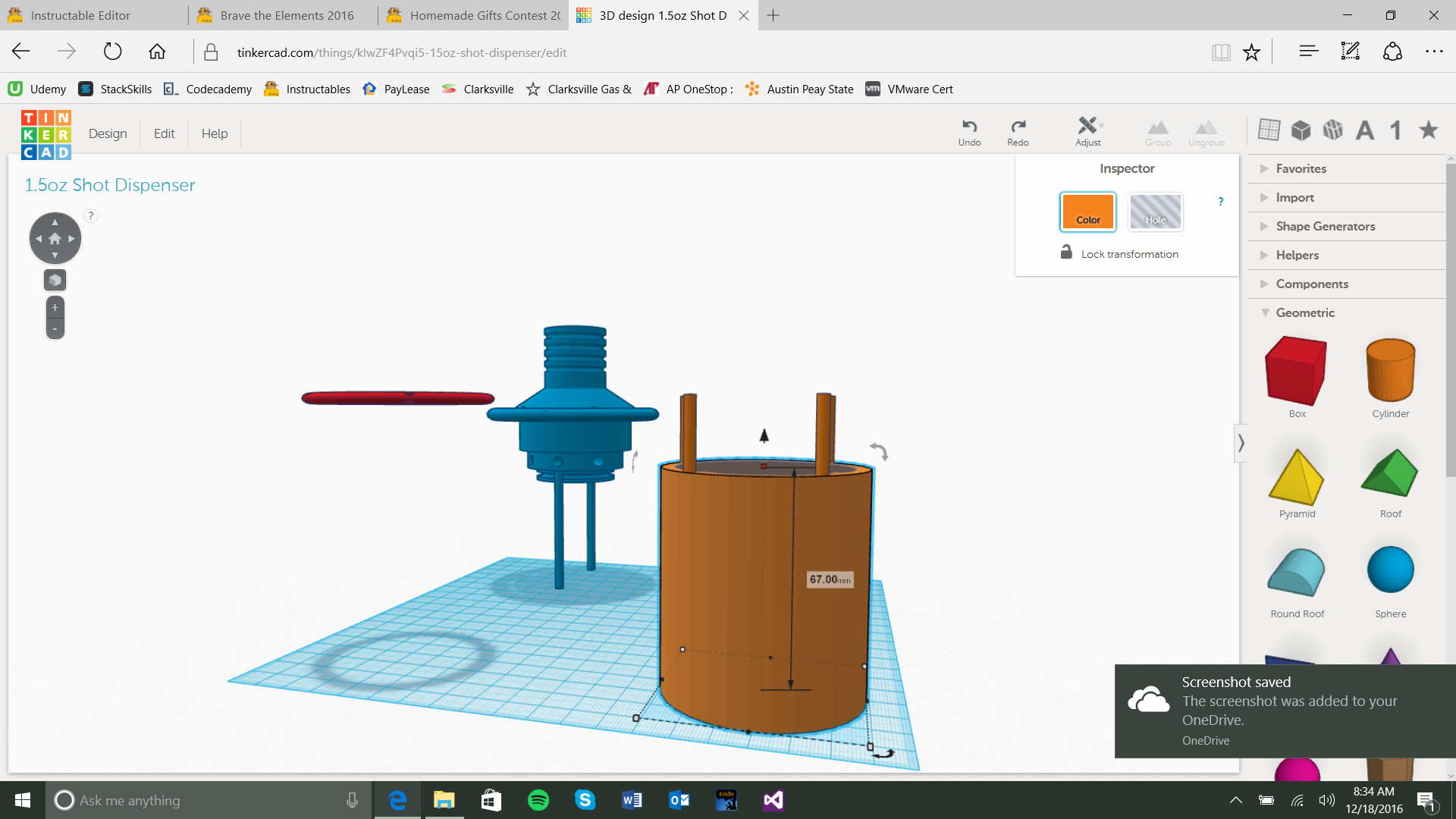Open the orange Color swatch
The image size is (1456, 819).
tap(1087, 212)
